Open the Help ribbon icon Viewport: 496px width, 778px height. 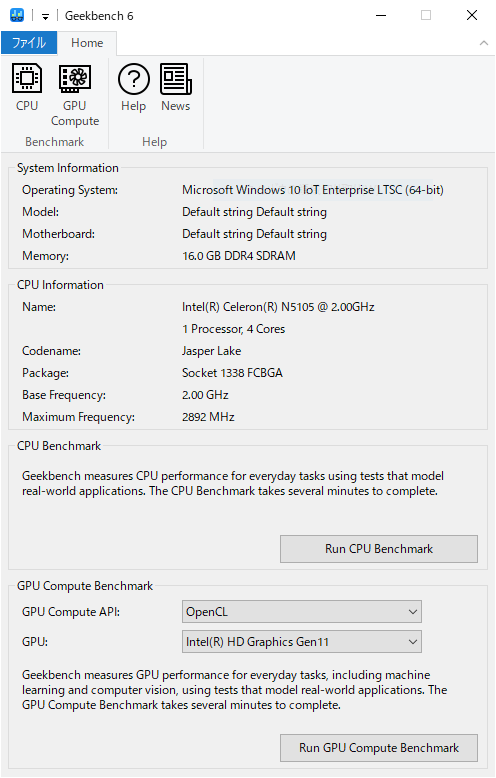(x=133, y=87)
